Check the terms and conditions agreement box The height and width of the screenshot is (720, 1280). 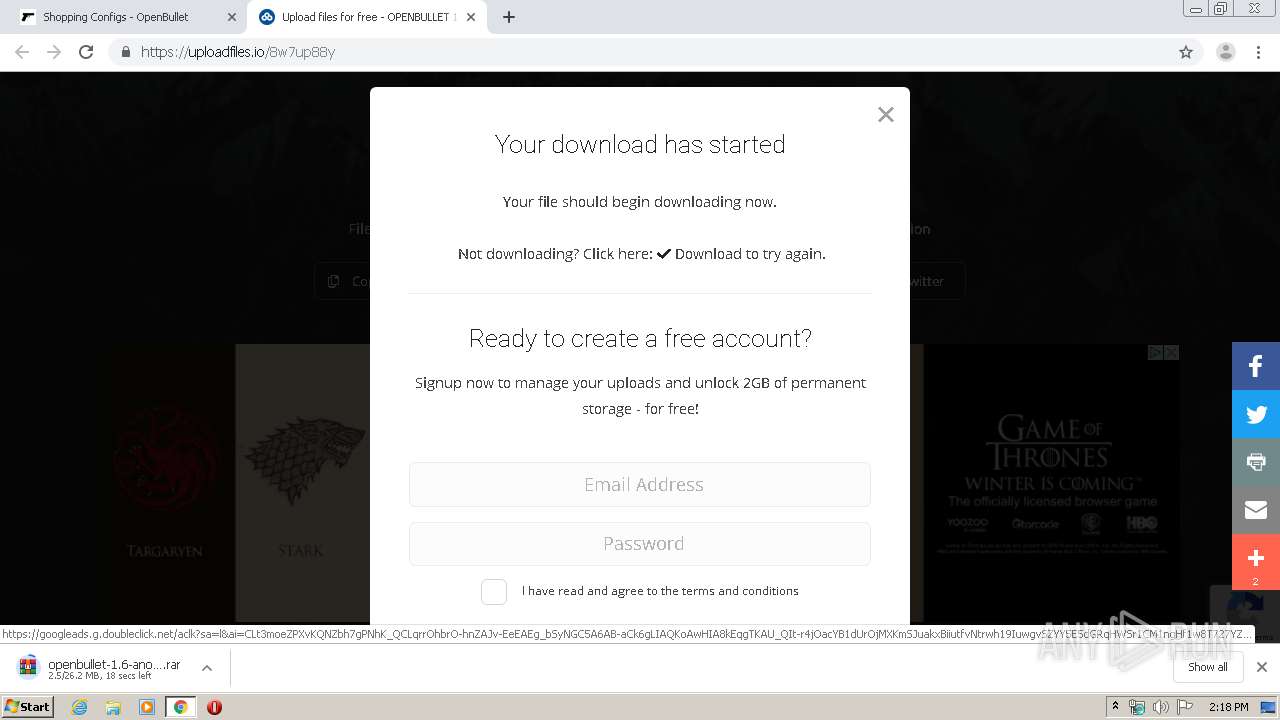[494, 591]
